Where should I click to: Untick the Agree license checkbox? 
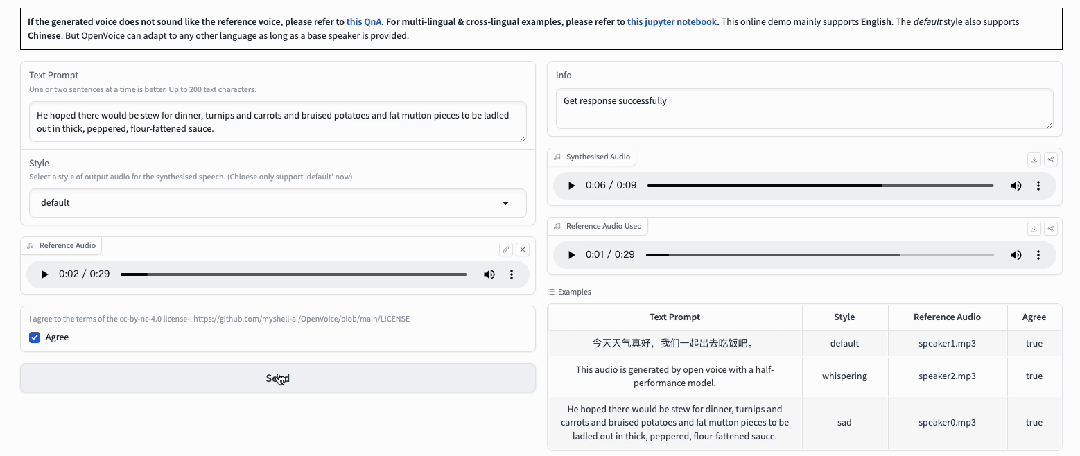[34, 337]
